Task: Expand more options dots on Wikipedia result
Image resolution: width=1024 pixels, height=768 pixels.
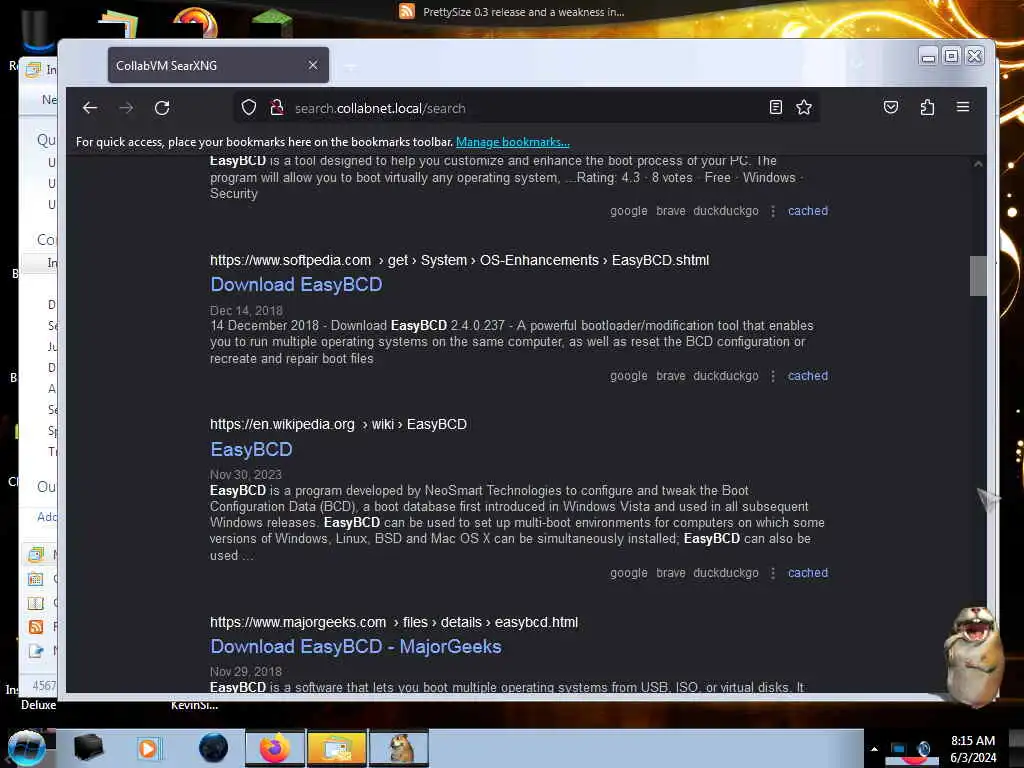Action: (773, 573)
